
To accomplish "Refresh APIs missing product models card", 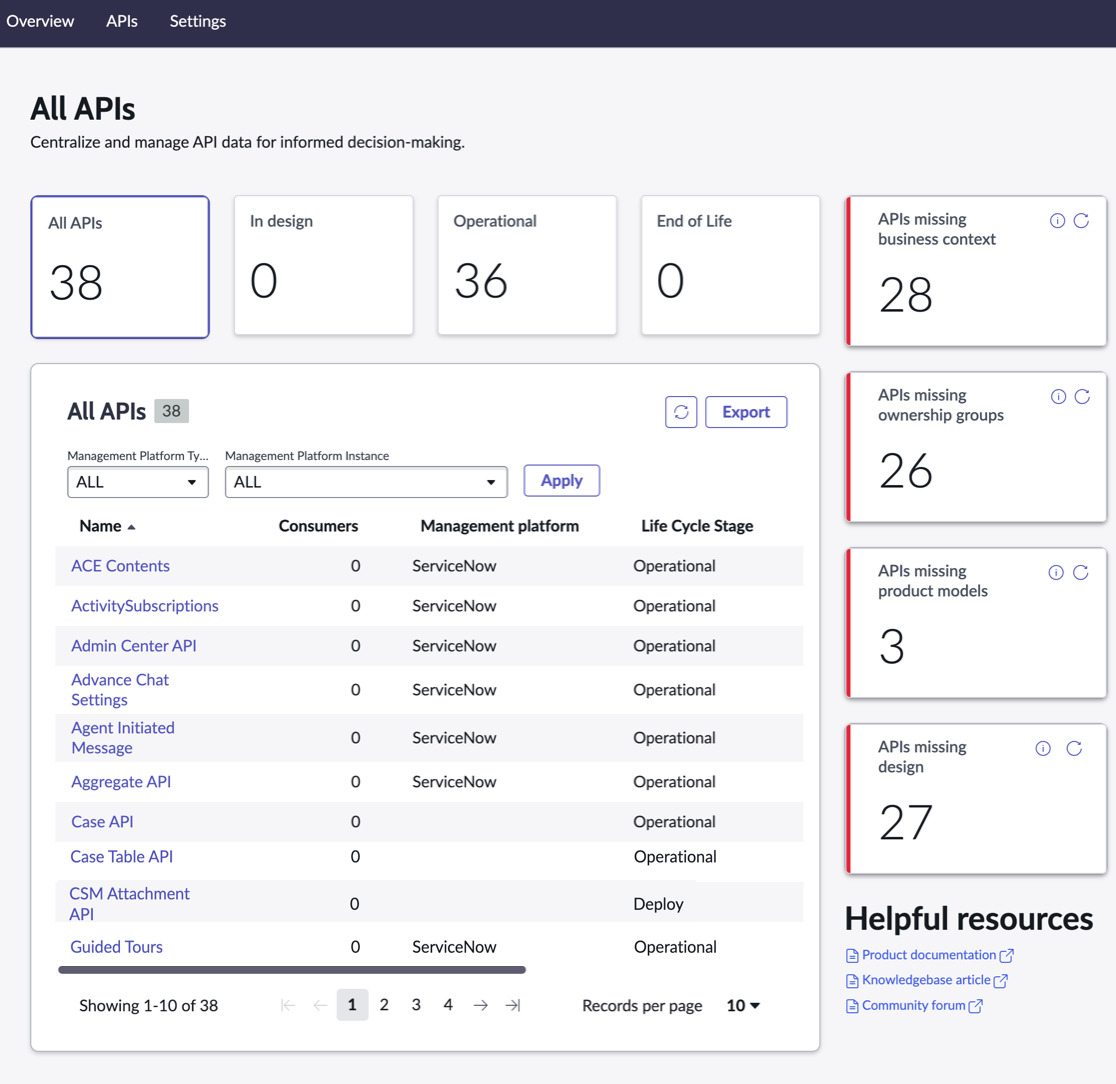I will coord(1080,572).
